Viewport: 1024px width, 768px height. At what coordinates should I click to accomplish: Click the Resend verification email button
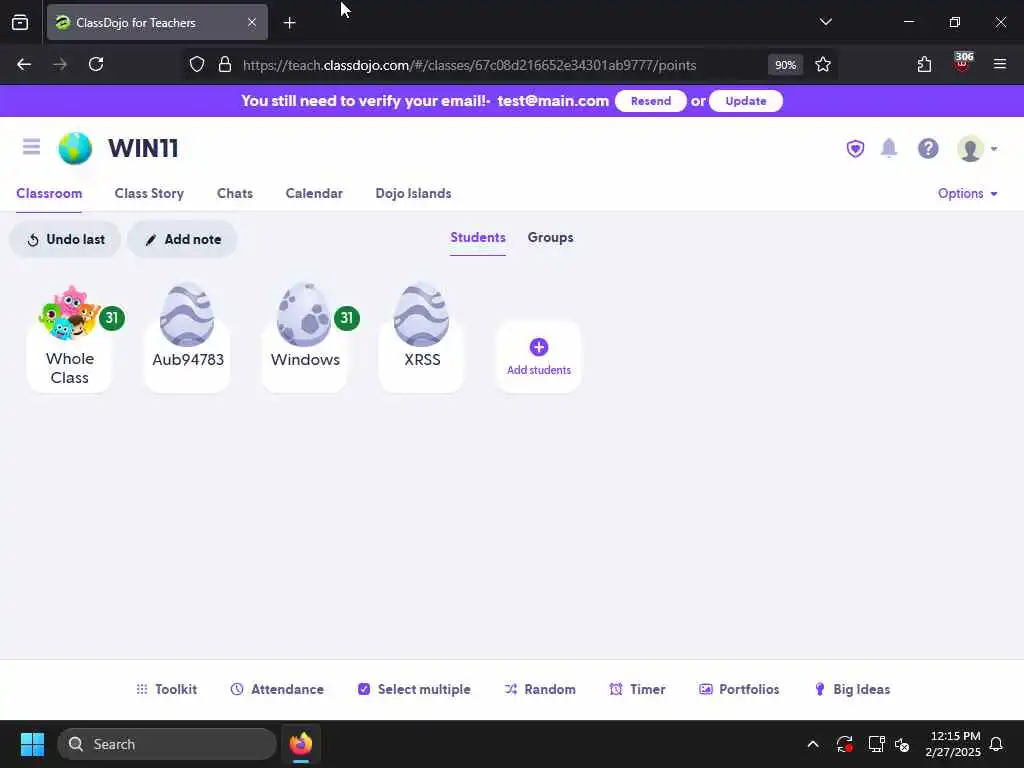(650, 101)
